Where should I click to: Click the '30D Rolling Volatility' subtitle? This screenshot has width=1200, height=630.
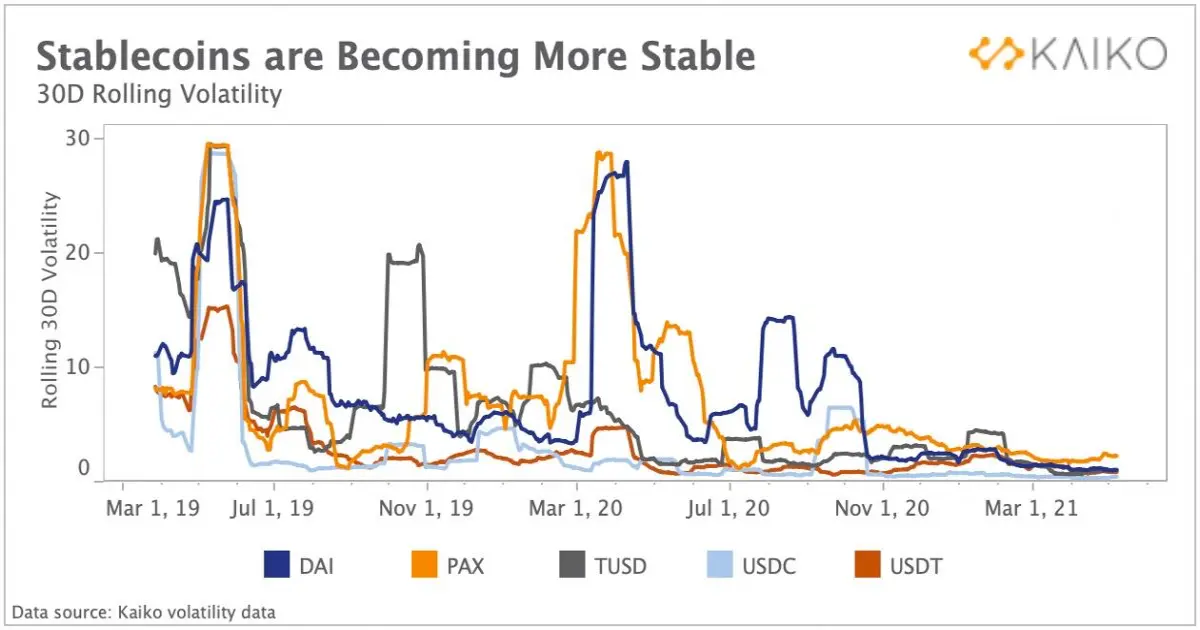(159, 95)
